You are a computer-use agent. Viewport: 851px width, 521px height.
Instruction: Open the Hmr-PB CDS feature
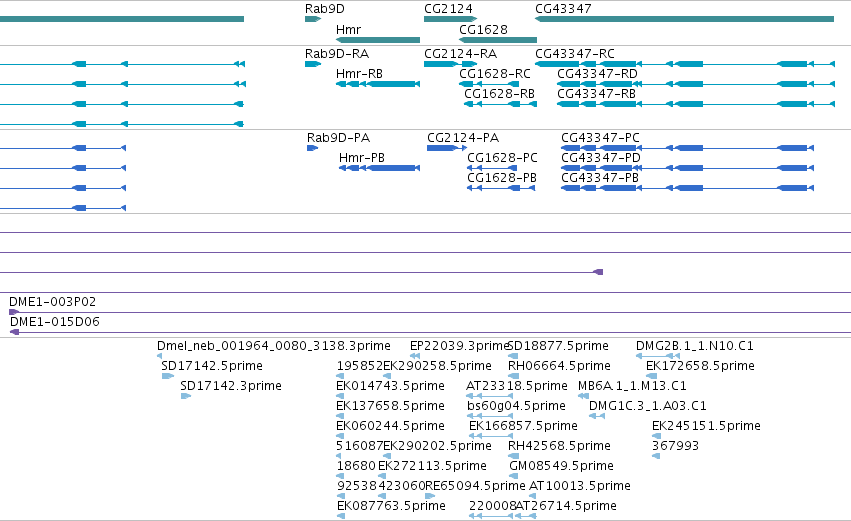379,168
